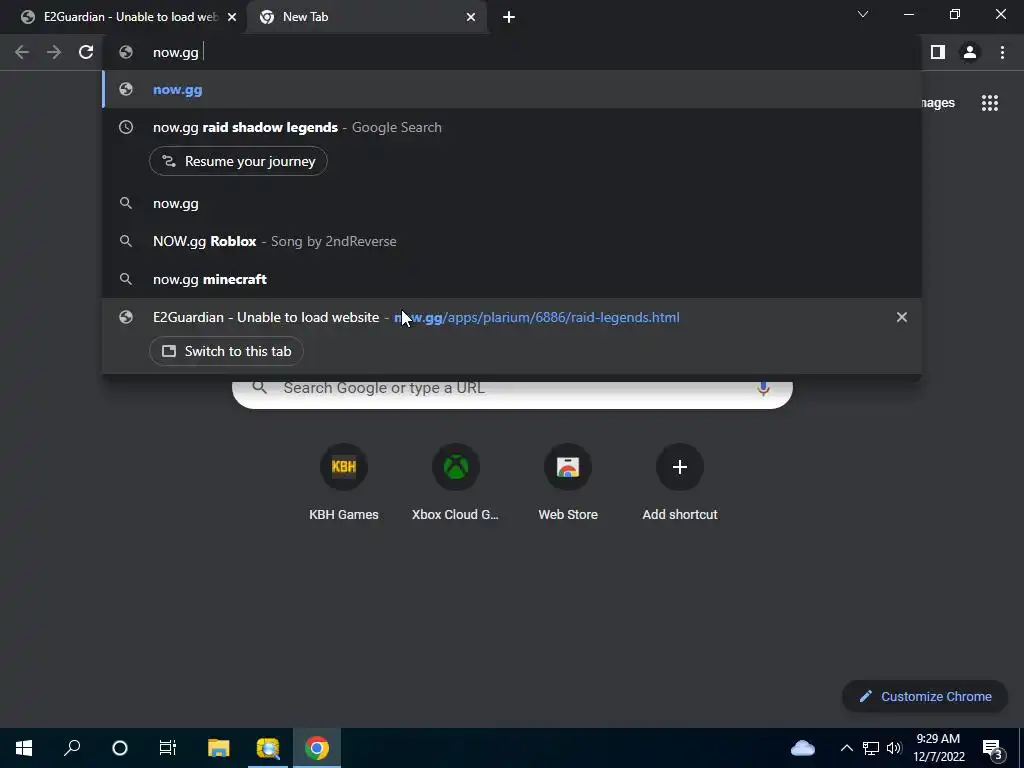
Task: Open Chrome's three-dot menu
Action: coord(1002,52)
